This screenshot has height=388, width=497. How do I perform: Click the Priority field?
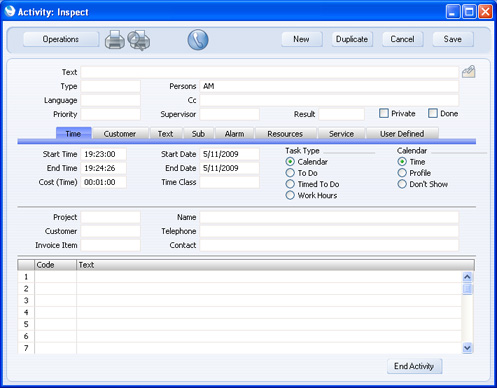point(110,114)
